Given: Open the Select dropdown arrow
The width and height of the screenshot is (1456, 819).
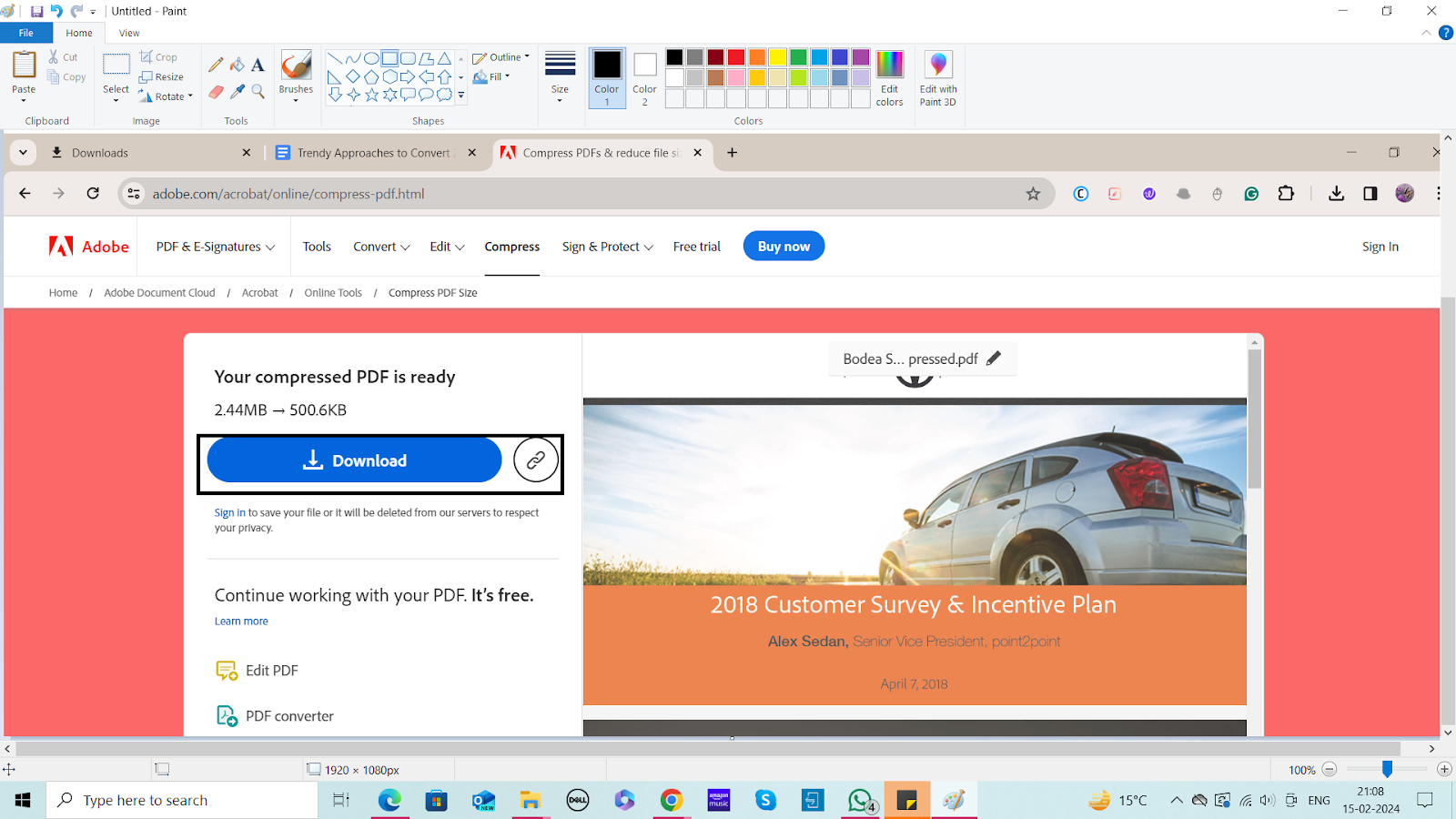Looking at the screenshot, I should [x=116, y=99].
